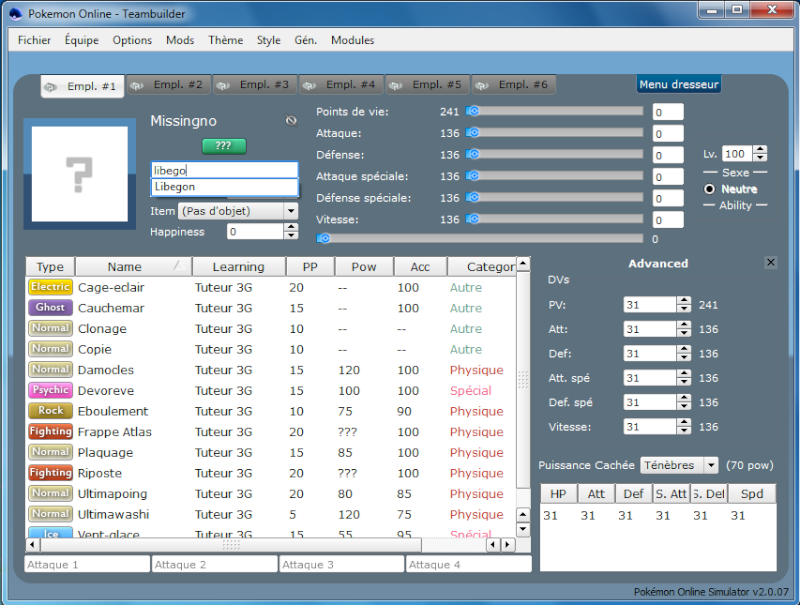
Task: Close the Advanced panel with X
Action: click(770, 263)
